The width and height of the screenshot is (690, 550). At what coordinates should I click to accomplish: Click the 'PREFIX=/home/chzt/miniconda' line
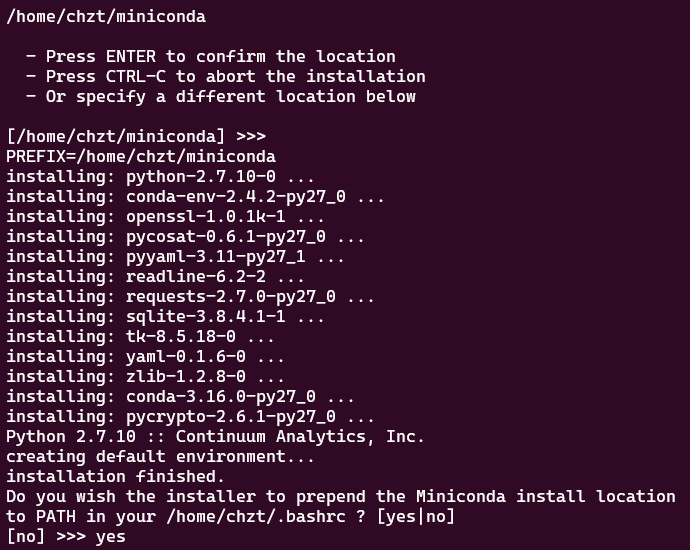[x=141, y=157]
